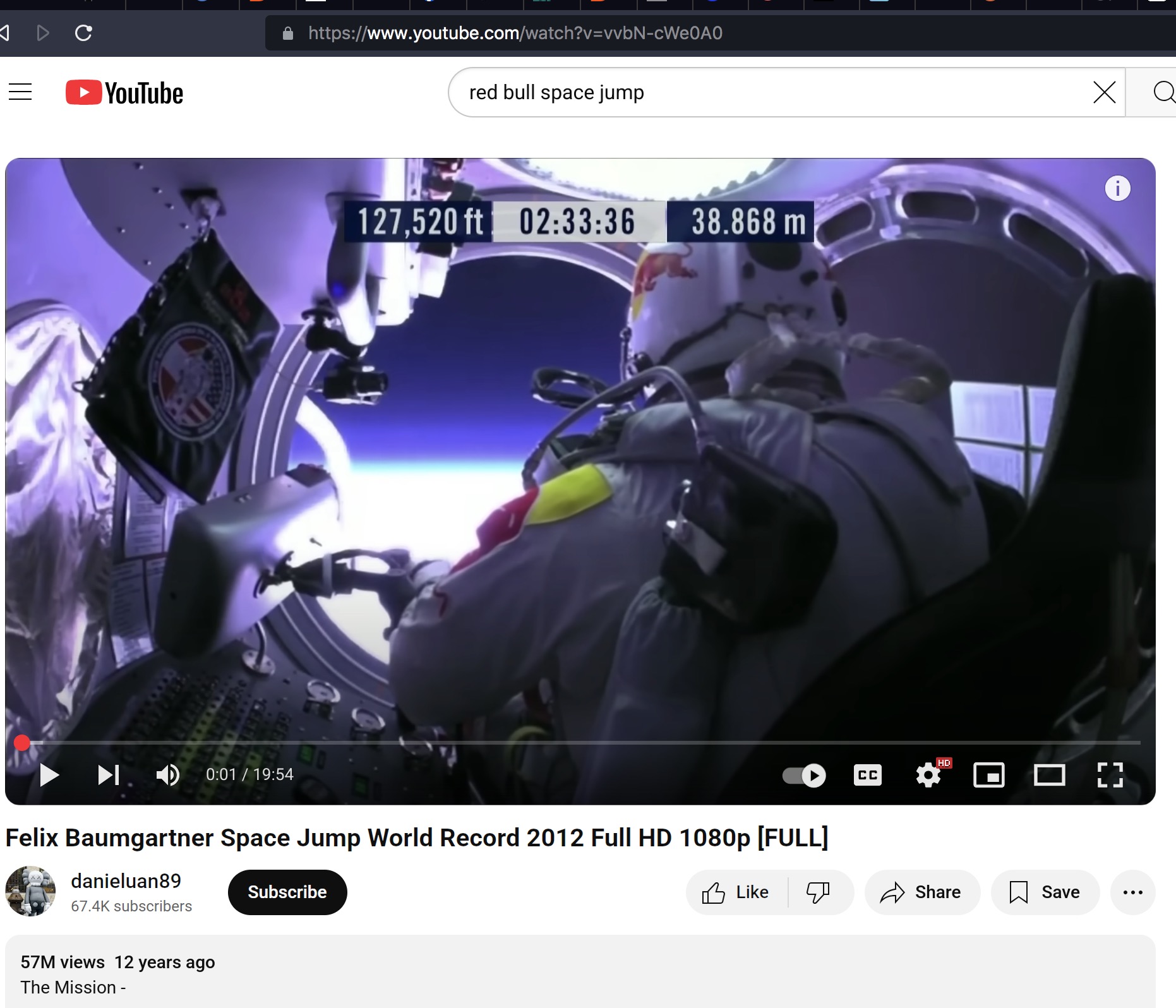1176x1008 pixels.
Task: Open more actions three-dot menu
Action: tap(1132, 892)
